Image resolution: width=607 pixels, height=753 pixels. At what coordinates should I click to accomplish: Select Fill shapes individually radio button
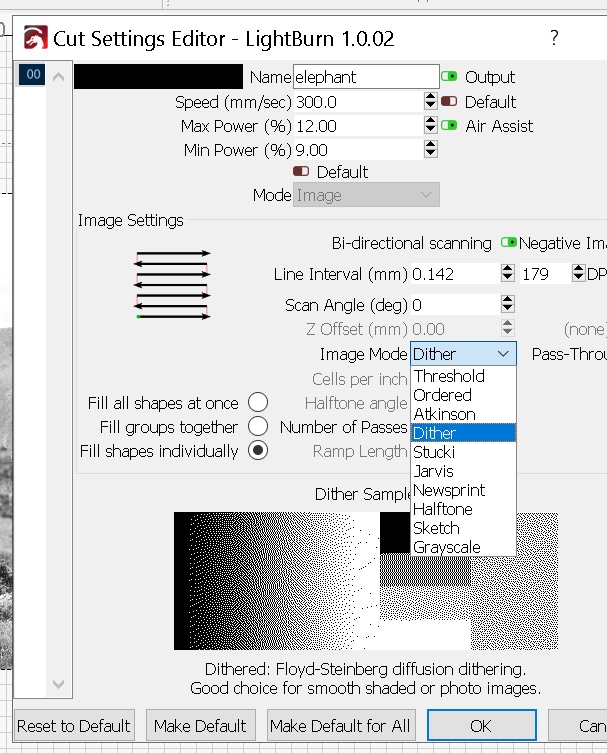click(x=258, y=450)
